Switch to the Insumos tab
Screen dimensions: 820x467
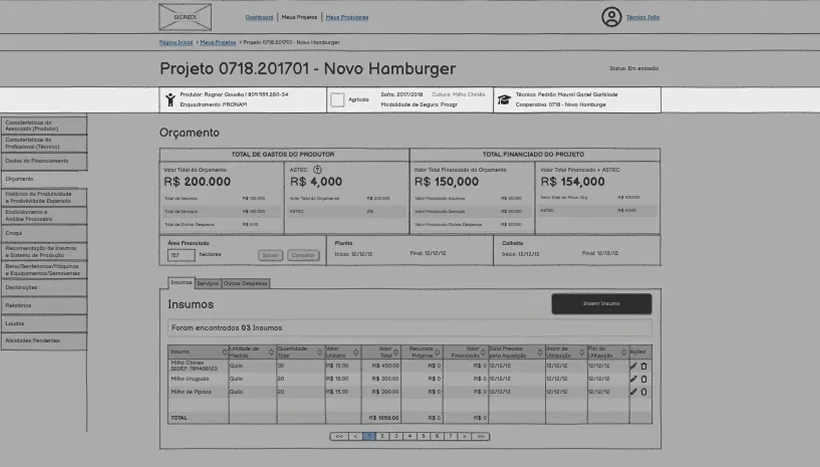tap(181, 282)
